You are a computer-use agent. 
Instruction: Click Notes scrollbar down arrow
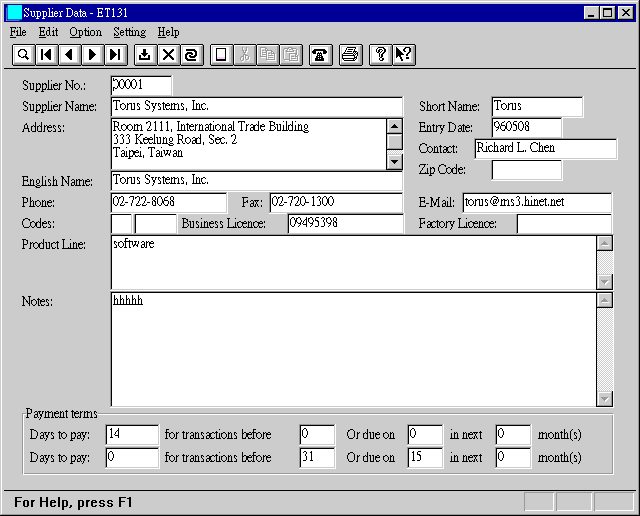pos(604,399)
